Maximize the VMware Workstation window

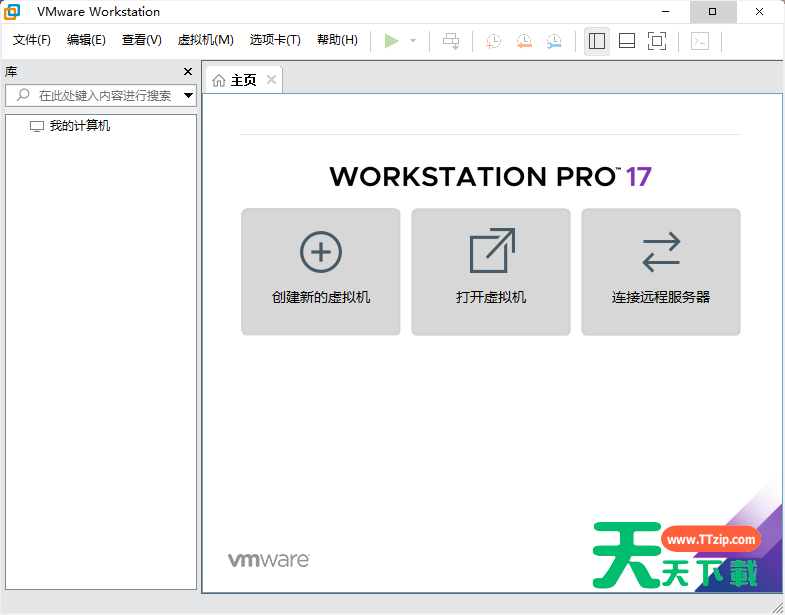coord(713,12)
